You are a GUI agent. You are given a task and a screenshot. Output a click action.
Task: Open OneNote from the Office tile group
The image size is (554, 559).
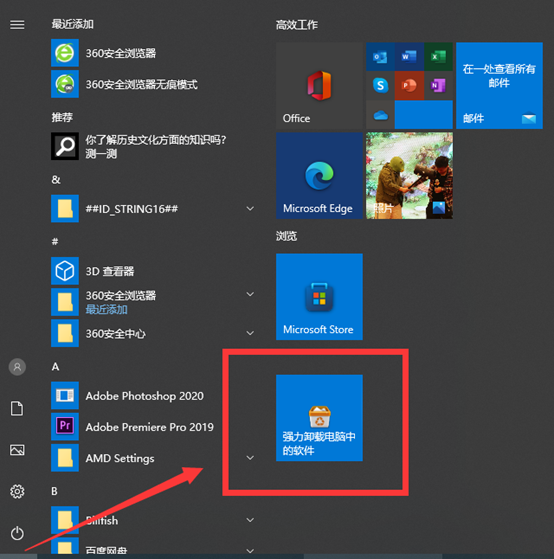pyautogui.click(x=438, y=86)
